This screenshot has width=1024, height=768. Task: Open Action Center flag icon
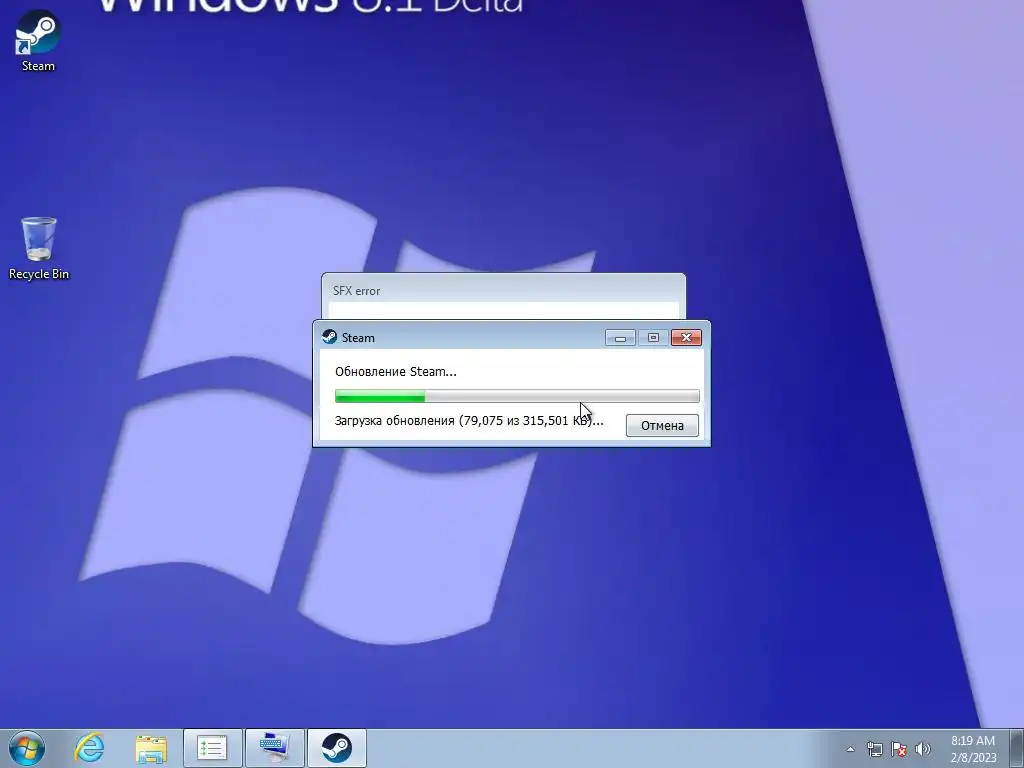click(899, 749)
